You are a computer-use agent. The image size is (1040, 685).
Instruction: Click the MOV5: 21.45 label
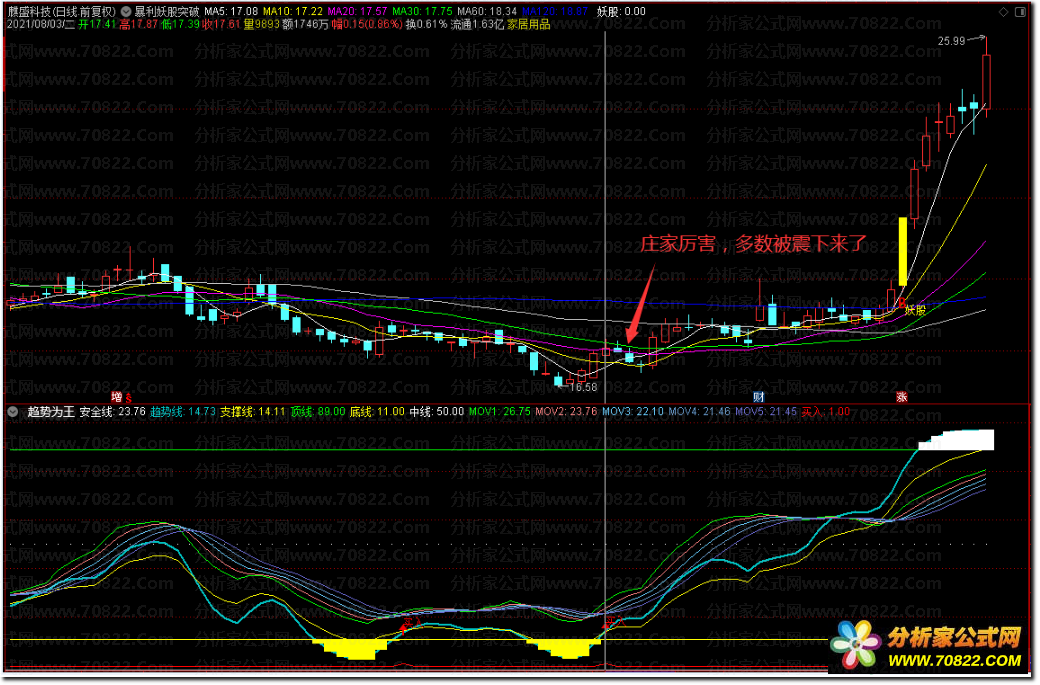(767, 412)
